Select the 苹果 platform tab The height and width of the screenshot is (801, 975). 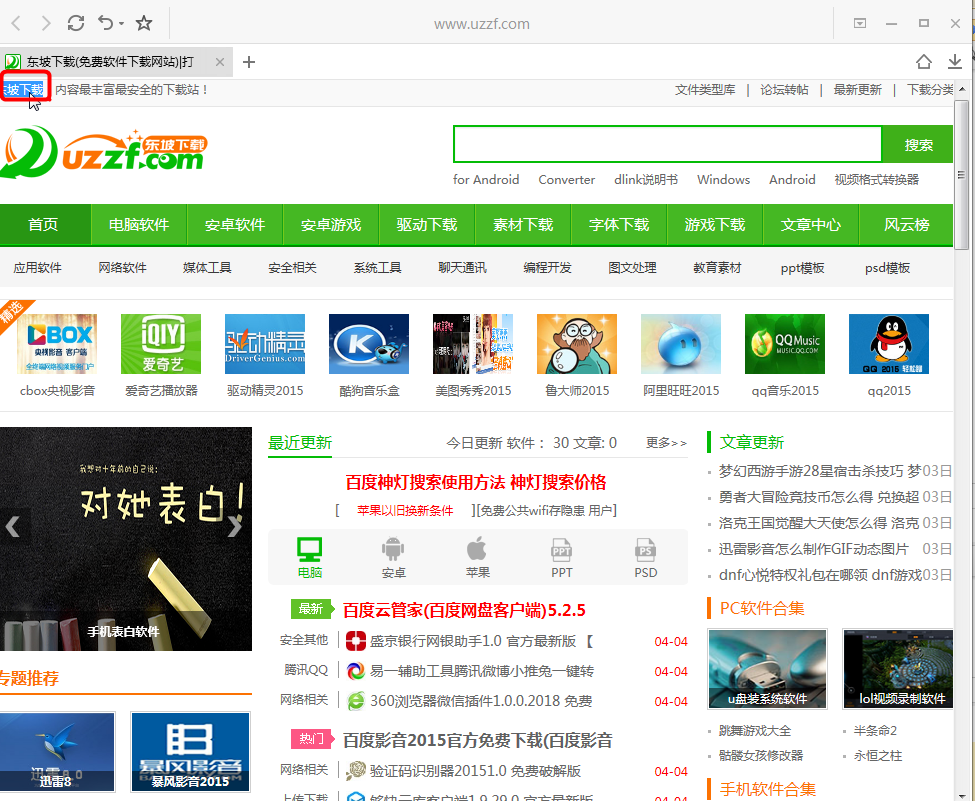coord(478,557)
